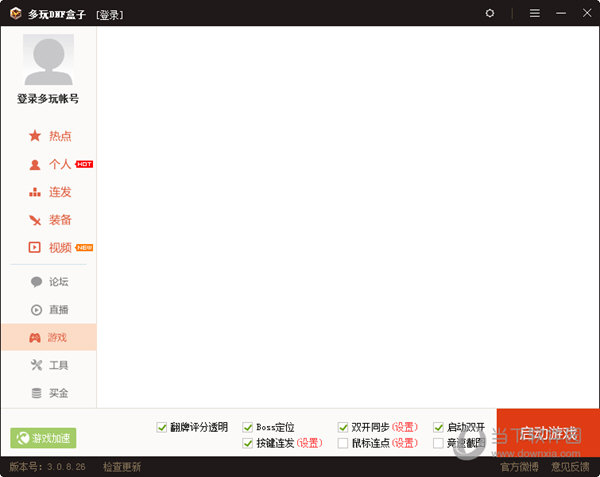Click the [登录] title bar link
The width and height of the screenshot is (600, 477).
point(110,15)
